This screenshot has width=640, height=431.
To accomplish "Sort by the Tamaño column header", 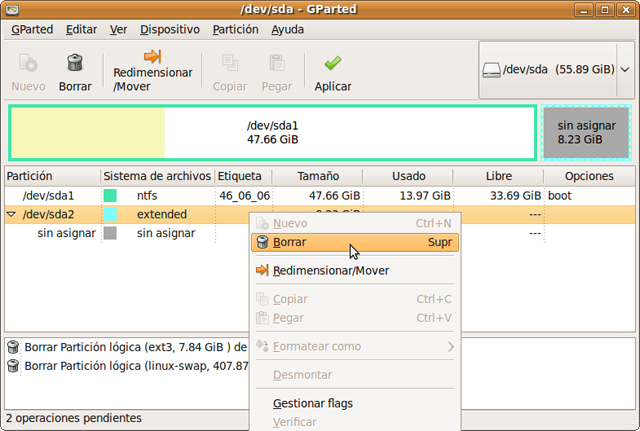I will click(x=317, y=176).
